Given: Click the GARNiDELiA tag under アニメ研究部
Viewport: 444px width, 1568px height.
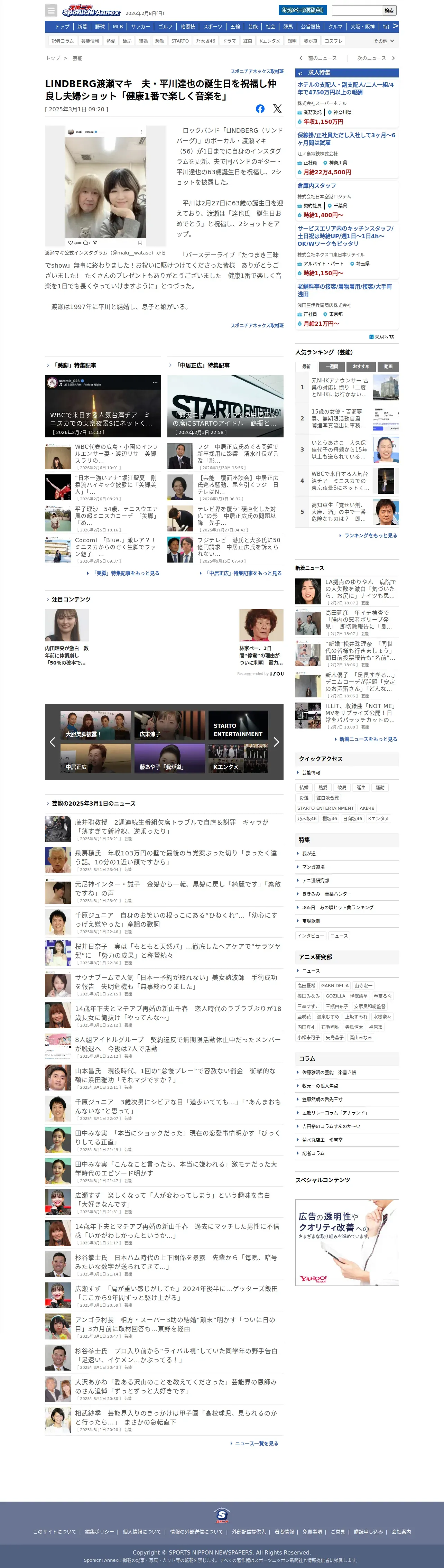Looking at the screenshot, I should tap(335, 985).
